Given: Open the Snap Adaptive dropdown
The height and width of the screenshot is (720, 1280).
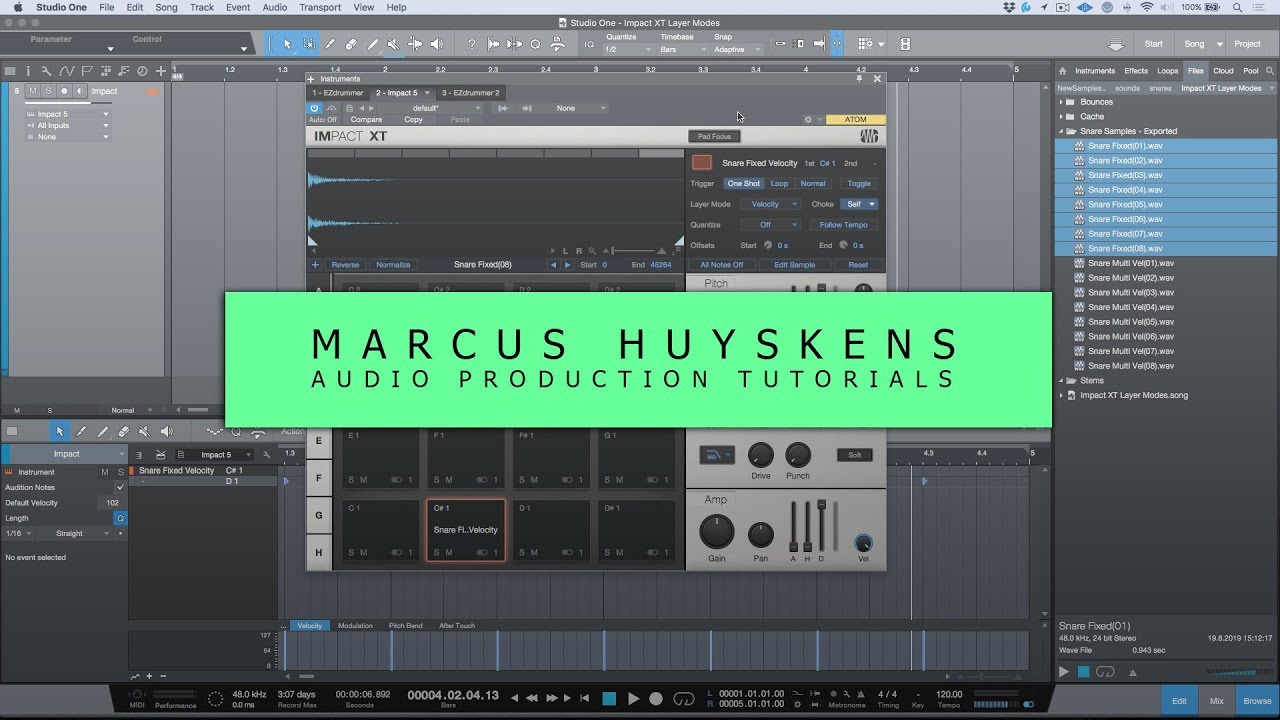Looking at the screenshot, I should 736,49.
